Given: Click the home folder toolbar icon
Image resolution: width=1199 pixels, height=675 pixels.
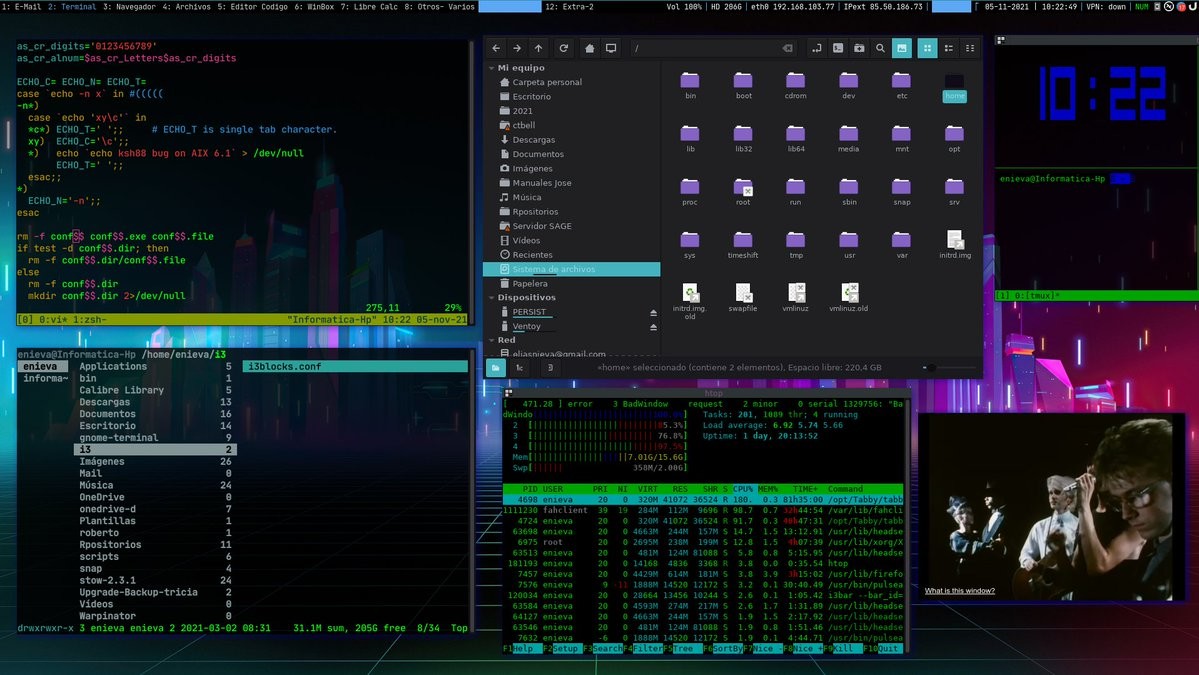Looking at the screenshot, I should 590,48.
